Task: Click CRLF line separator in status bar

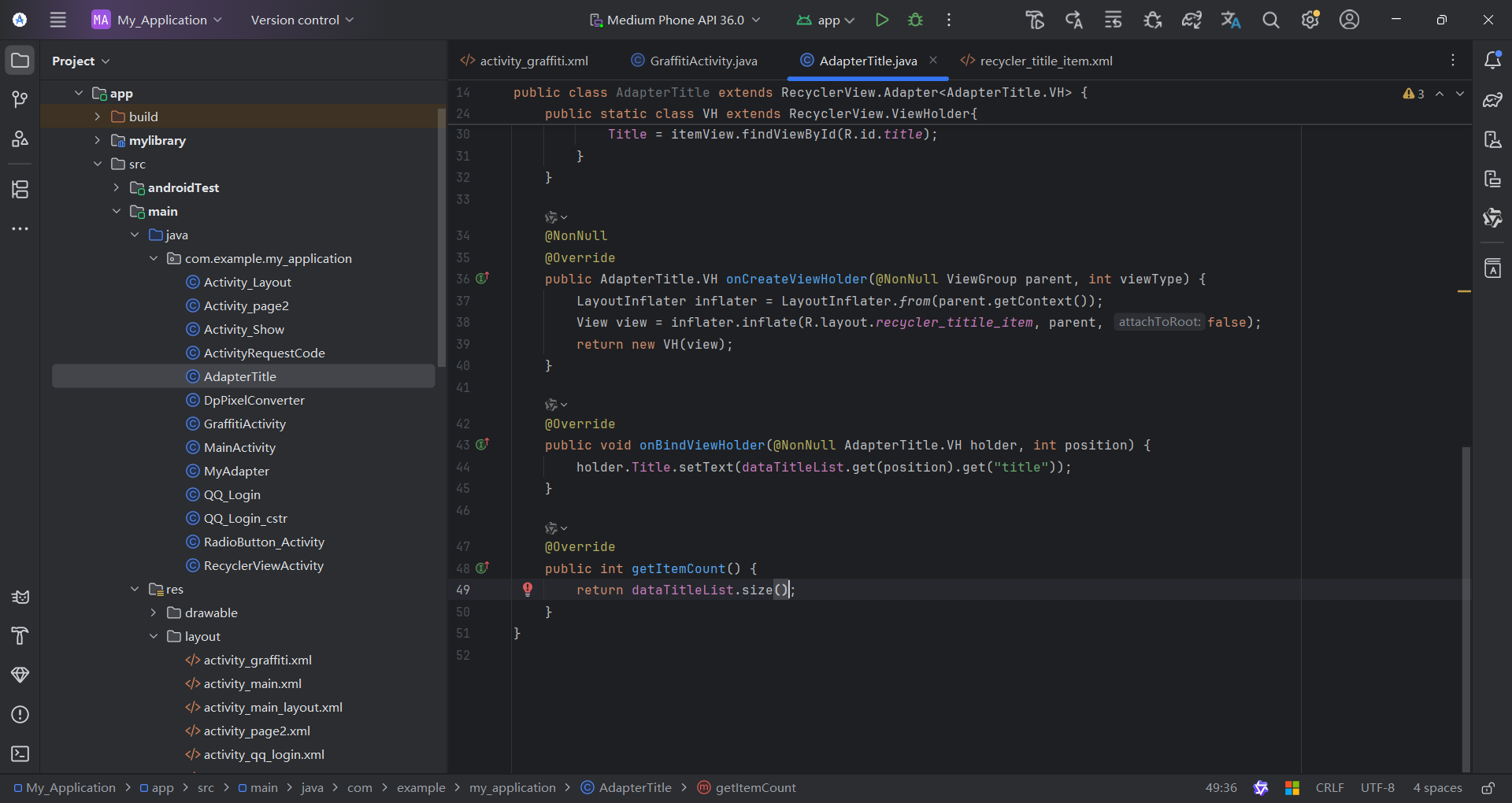Action: click(1329, 787)
